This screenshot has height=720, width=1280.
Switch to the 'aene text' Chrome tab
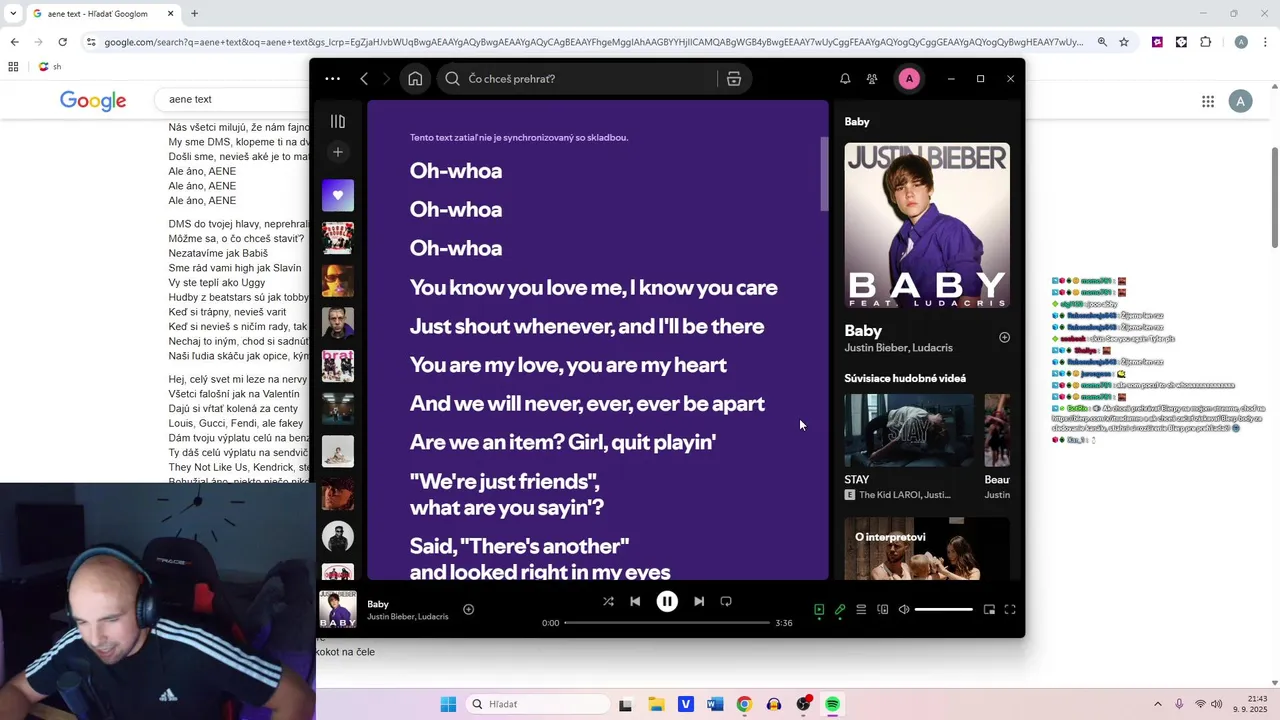coord(100,14)
